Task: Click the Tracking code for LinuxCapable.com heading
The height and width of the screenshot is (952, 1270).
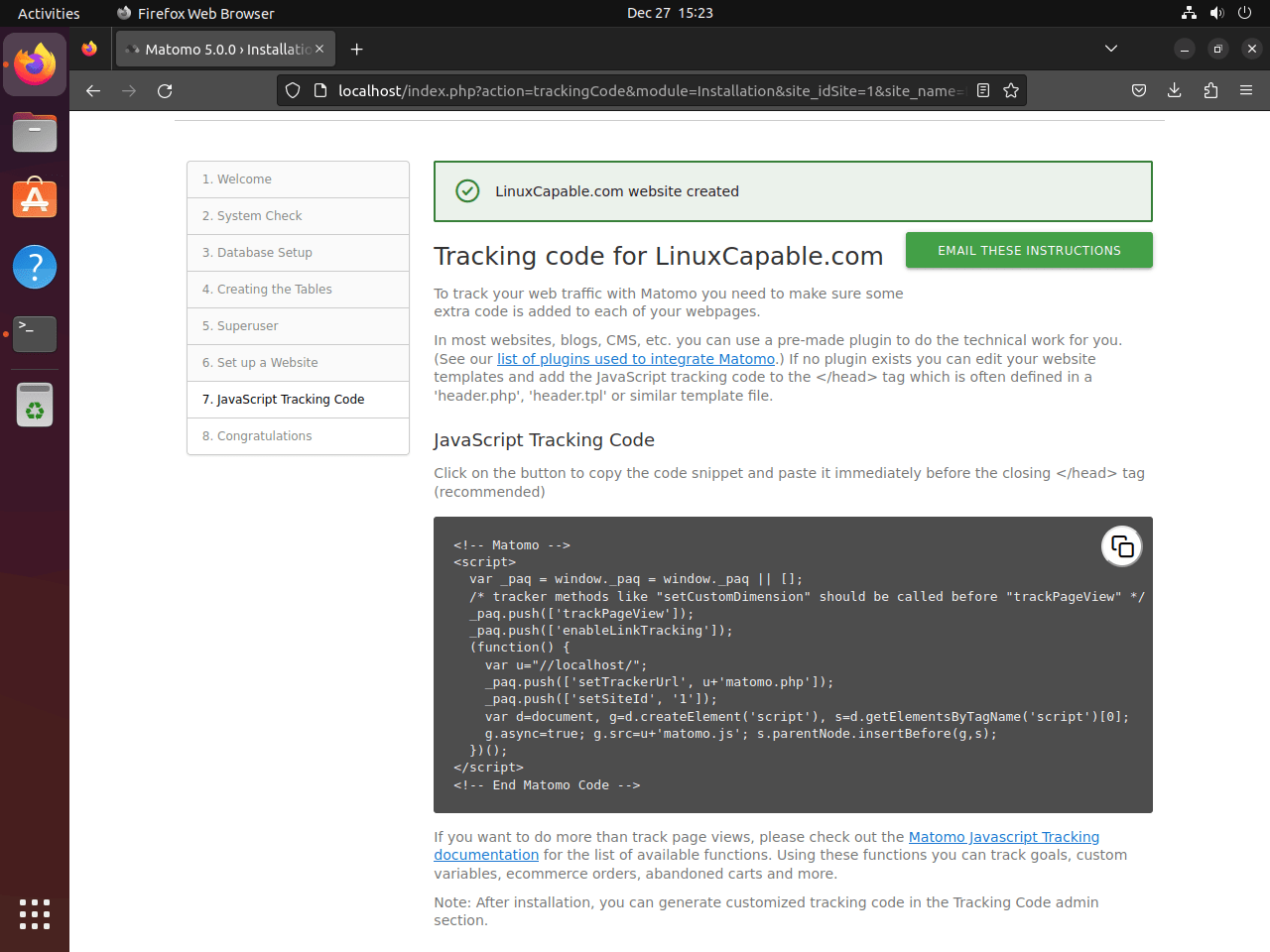Action: coord(658,256)
